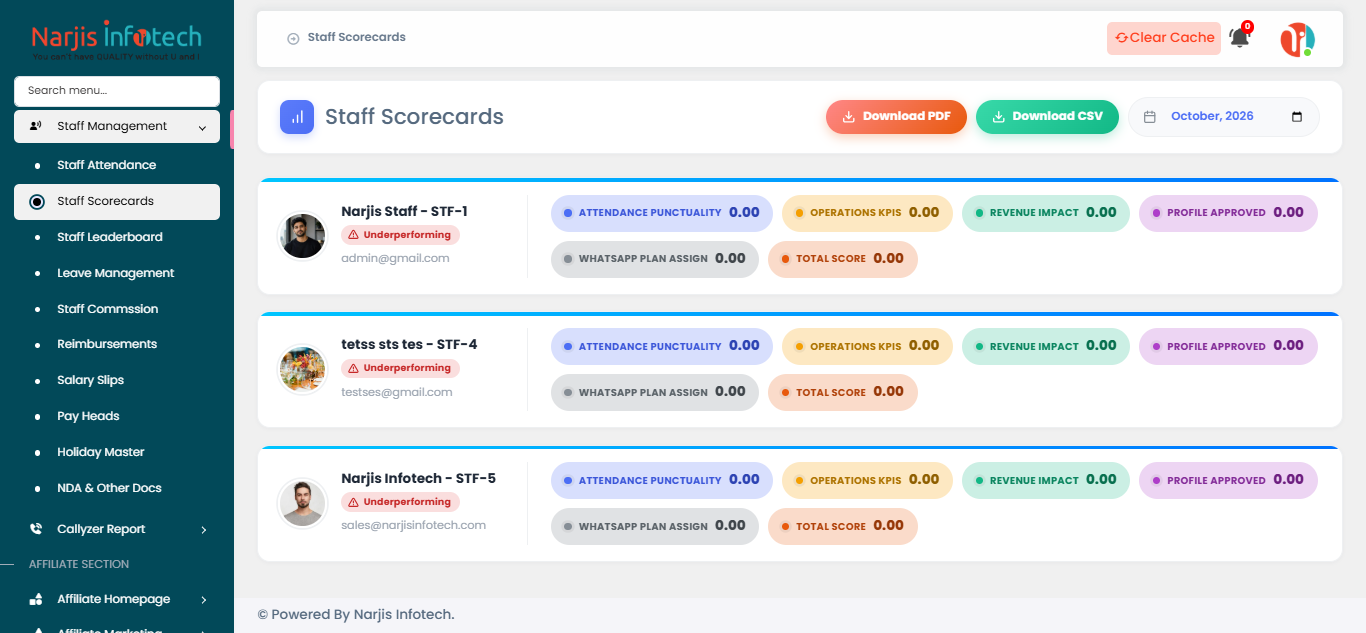Open NDA & Other Docs menu item
The width and height of the screenshot is (1366, 633).
click(x=109, y=488)
